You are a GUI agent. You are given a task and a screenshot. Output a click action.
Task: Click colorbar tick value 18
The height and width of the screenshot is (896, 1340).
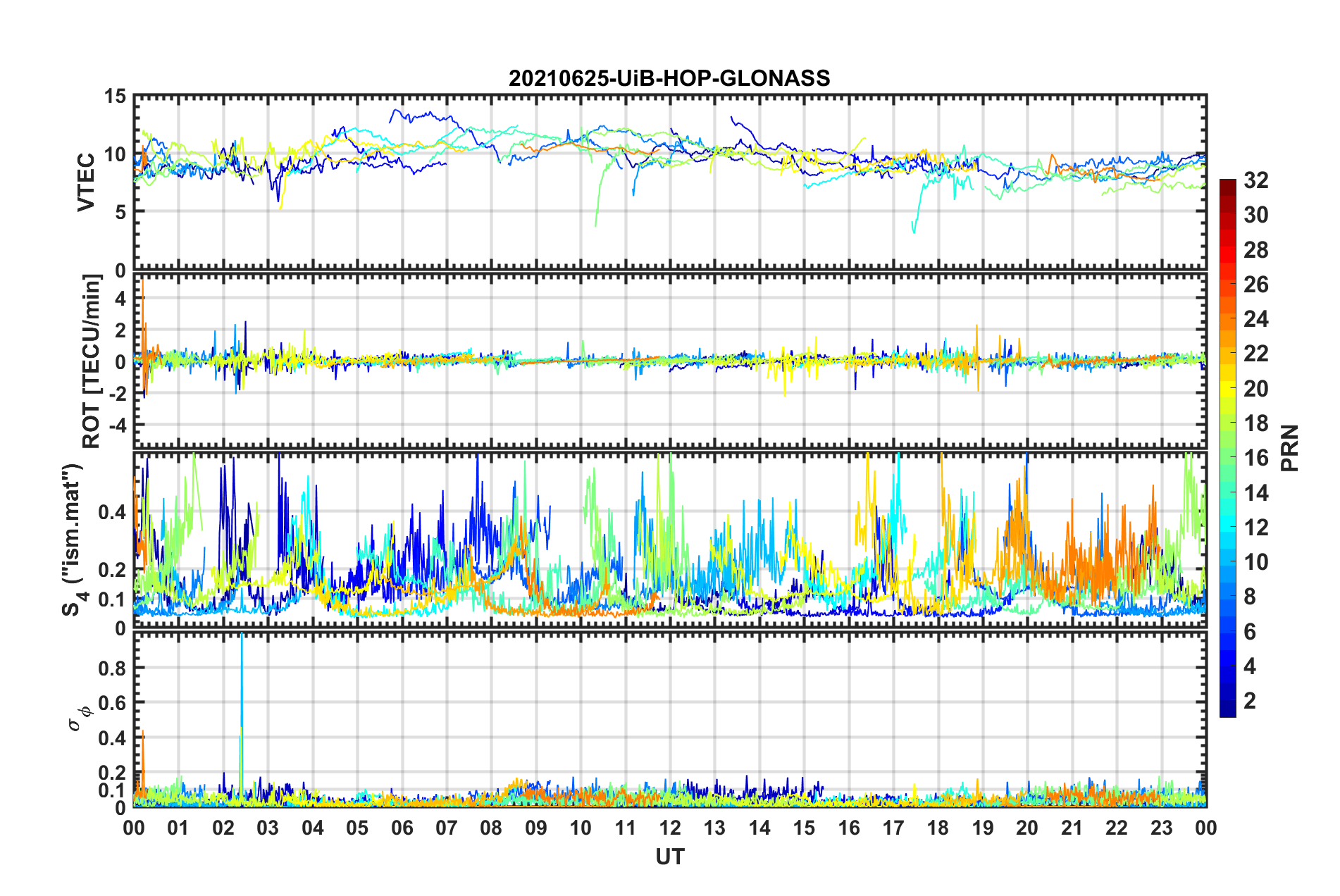[x=1256, y=423]
